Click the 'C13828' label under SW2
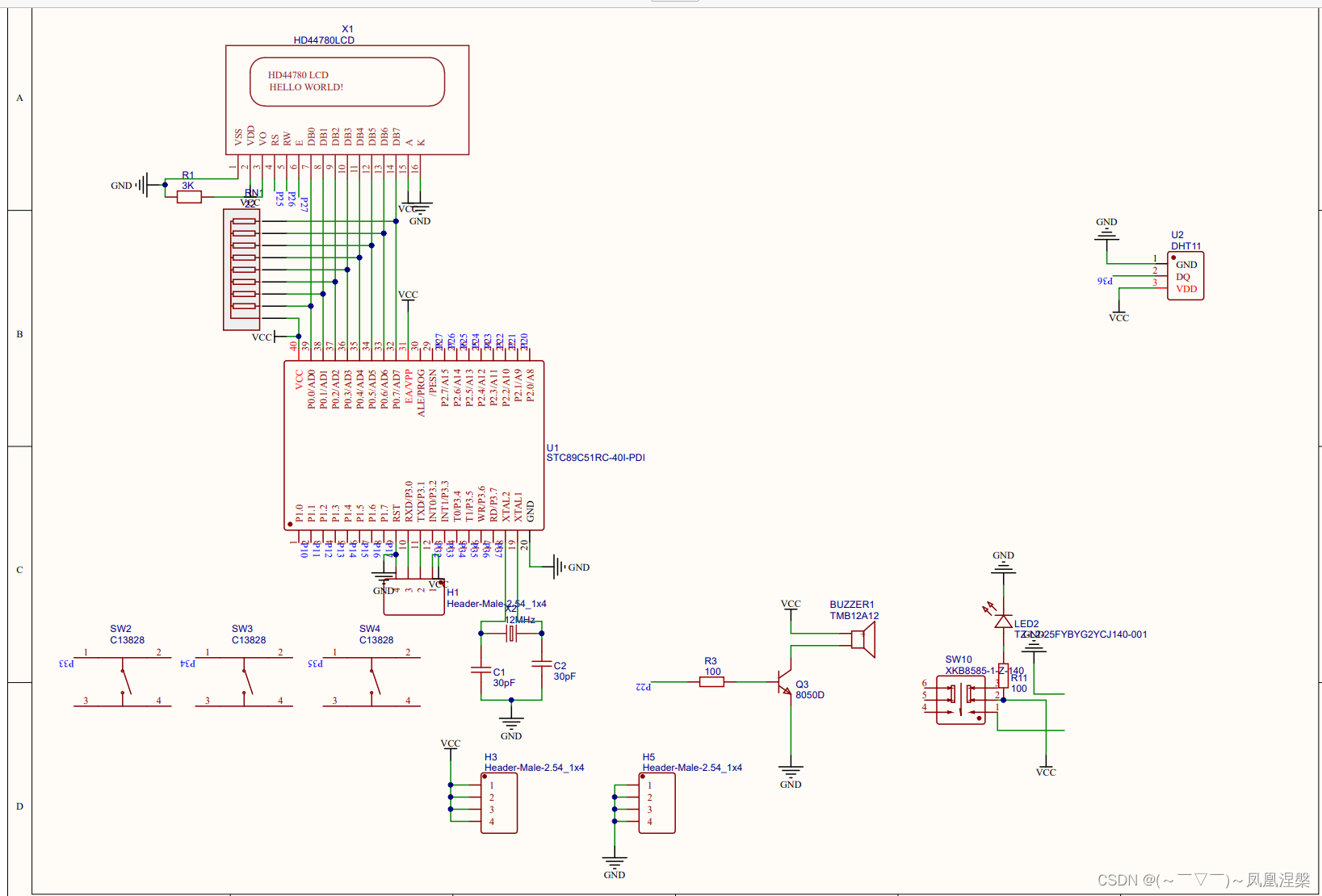The image size is (1322, 896). coord(128,640)
